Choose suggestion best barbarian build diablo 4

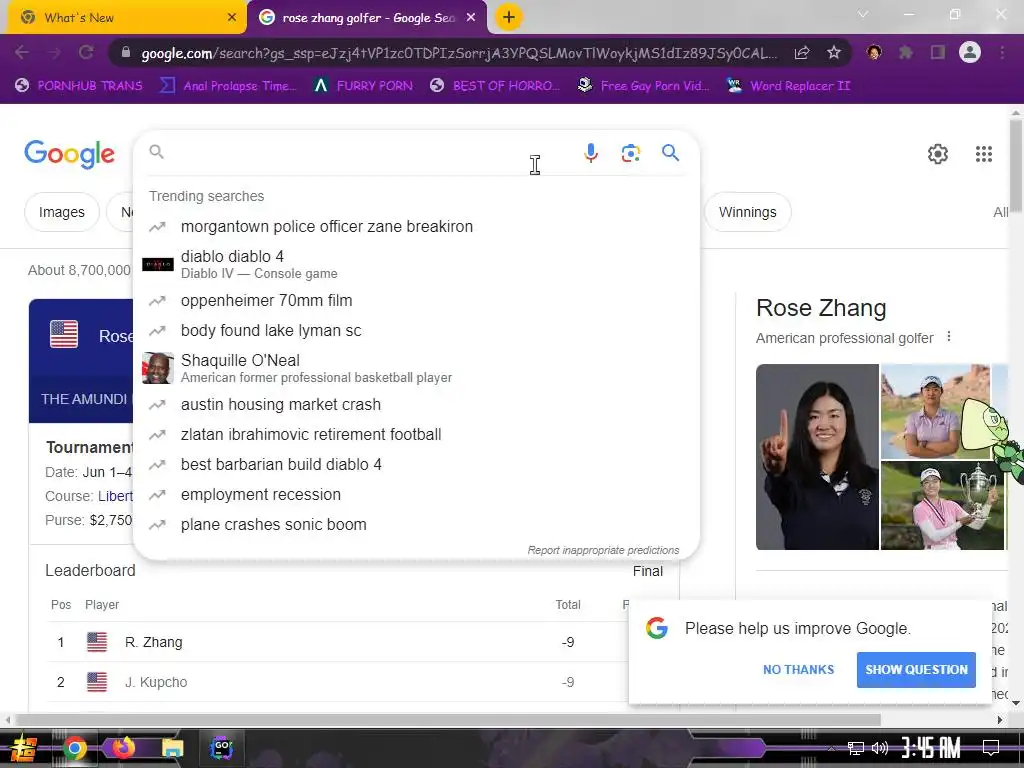[x=416, y=464]
